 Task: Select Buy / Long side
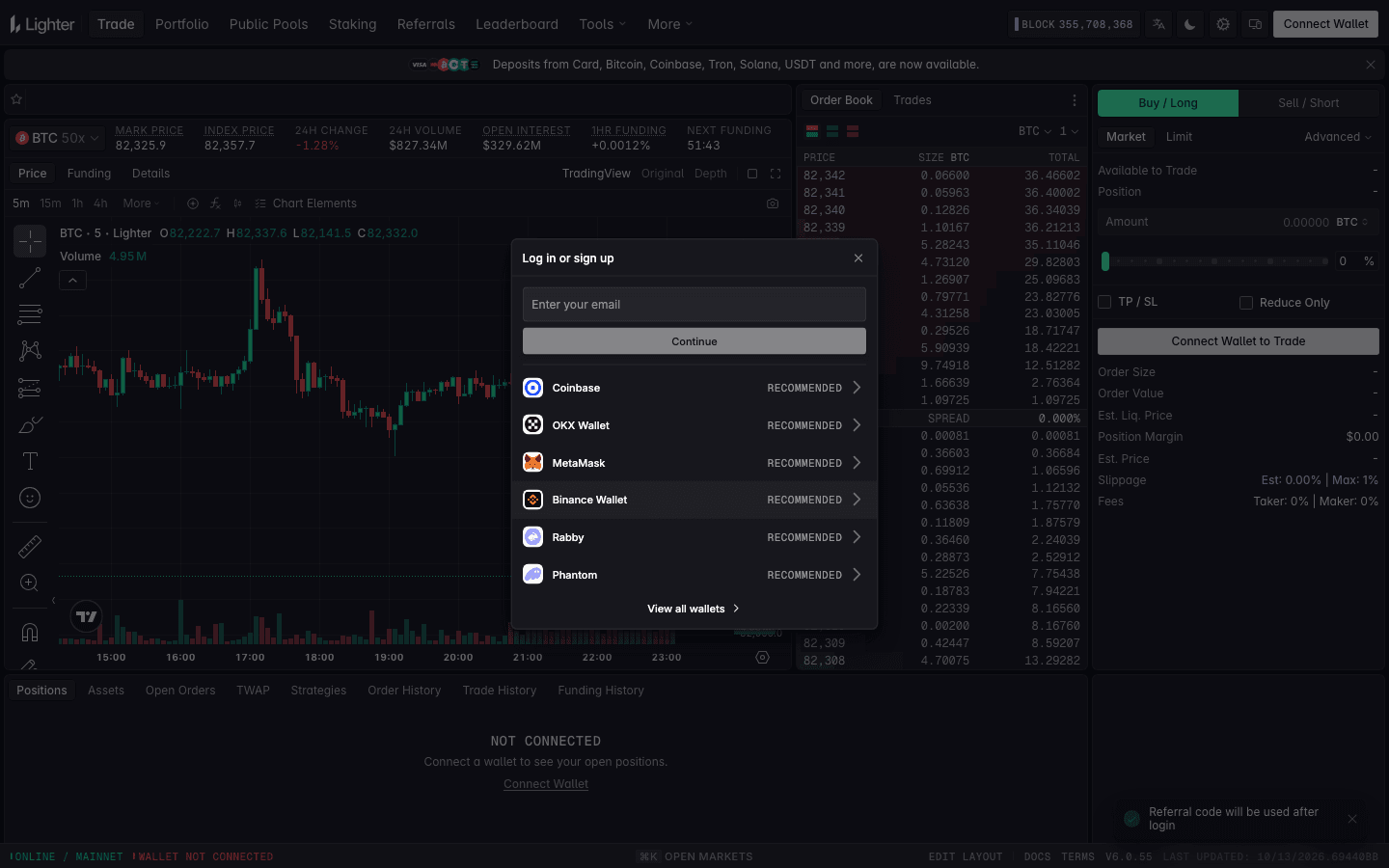(x=1168, y=103)
